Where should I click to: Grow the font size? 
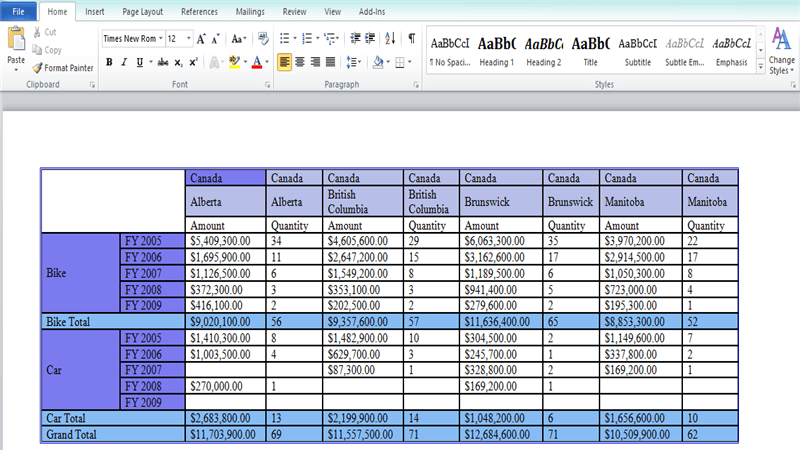point(201,39)
